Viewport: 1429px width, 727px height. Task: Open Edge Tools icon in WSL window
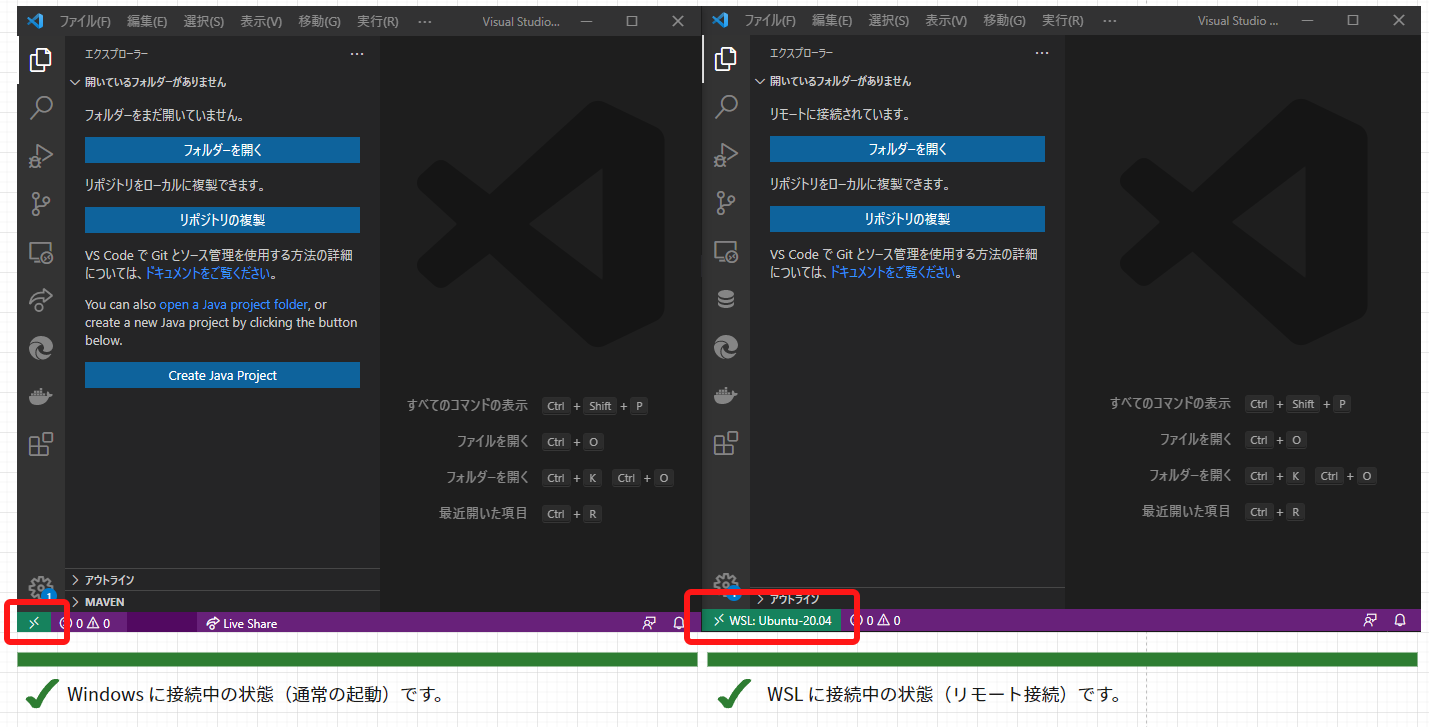[x=726, y=347]
